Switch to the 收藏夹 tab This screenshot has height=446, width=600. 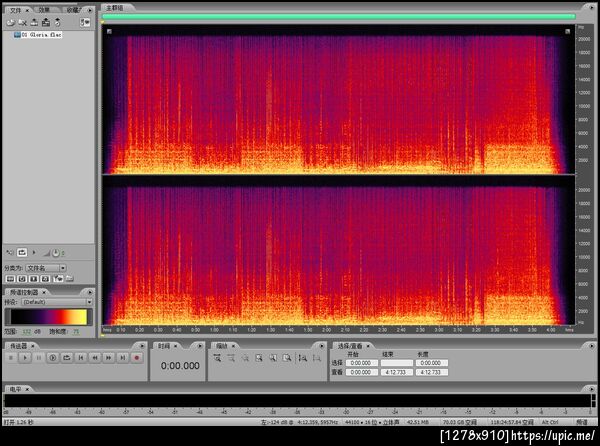(74, 10)
